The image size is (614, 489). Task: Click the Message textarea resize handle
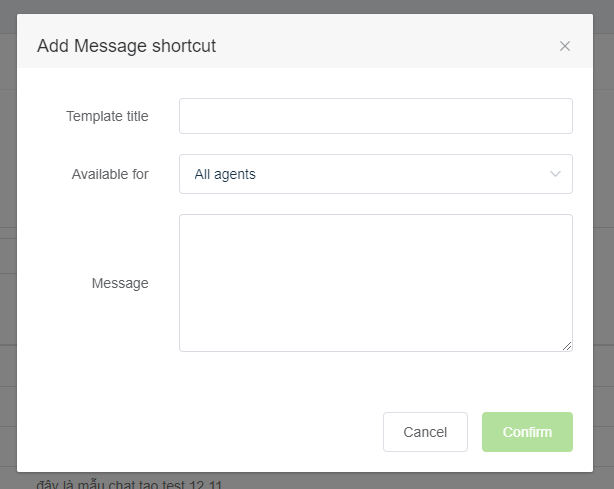pos(567,346)
